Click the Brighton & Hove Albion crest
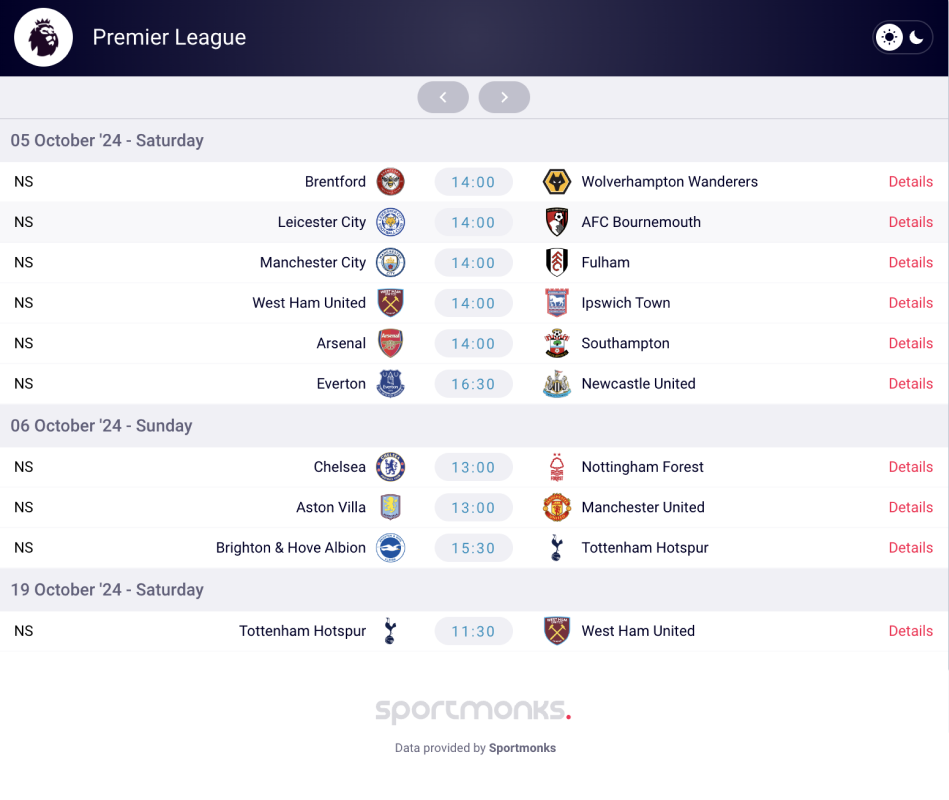Image resolution: width=949 pixels, height=800 pixels. [x=390, y=548]
